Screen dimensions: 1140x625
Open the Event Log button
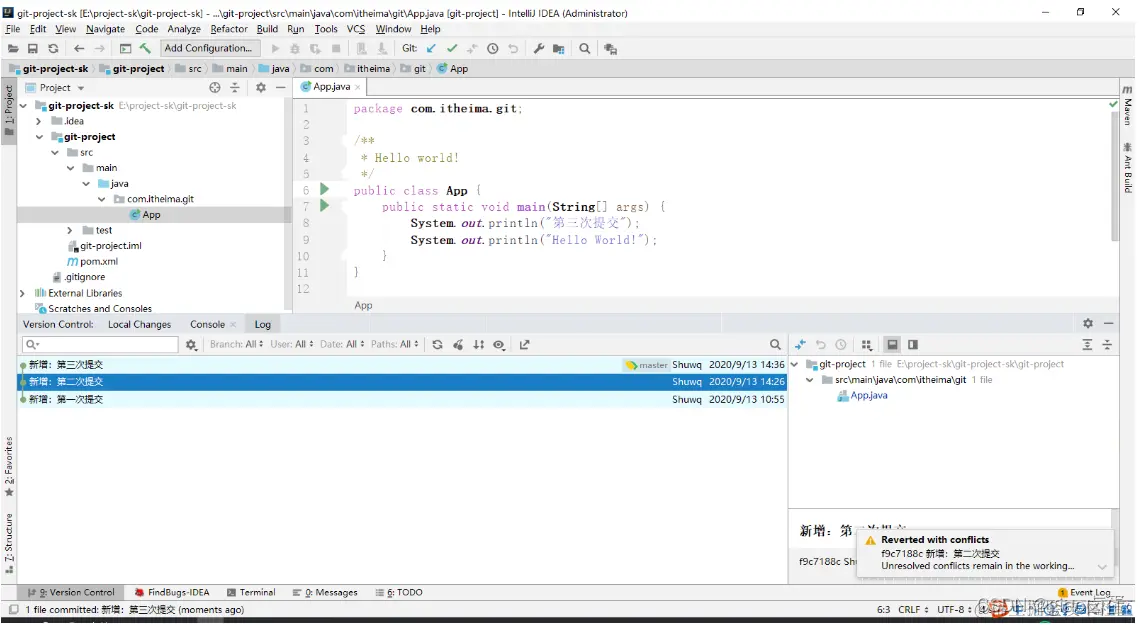1084,593
